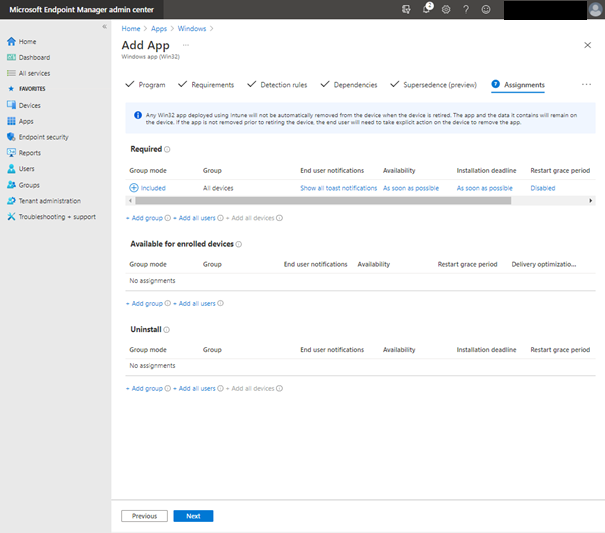Open the Troubleshooting + support wrench icon
The image size is (605, 533).
[11, 217]
